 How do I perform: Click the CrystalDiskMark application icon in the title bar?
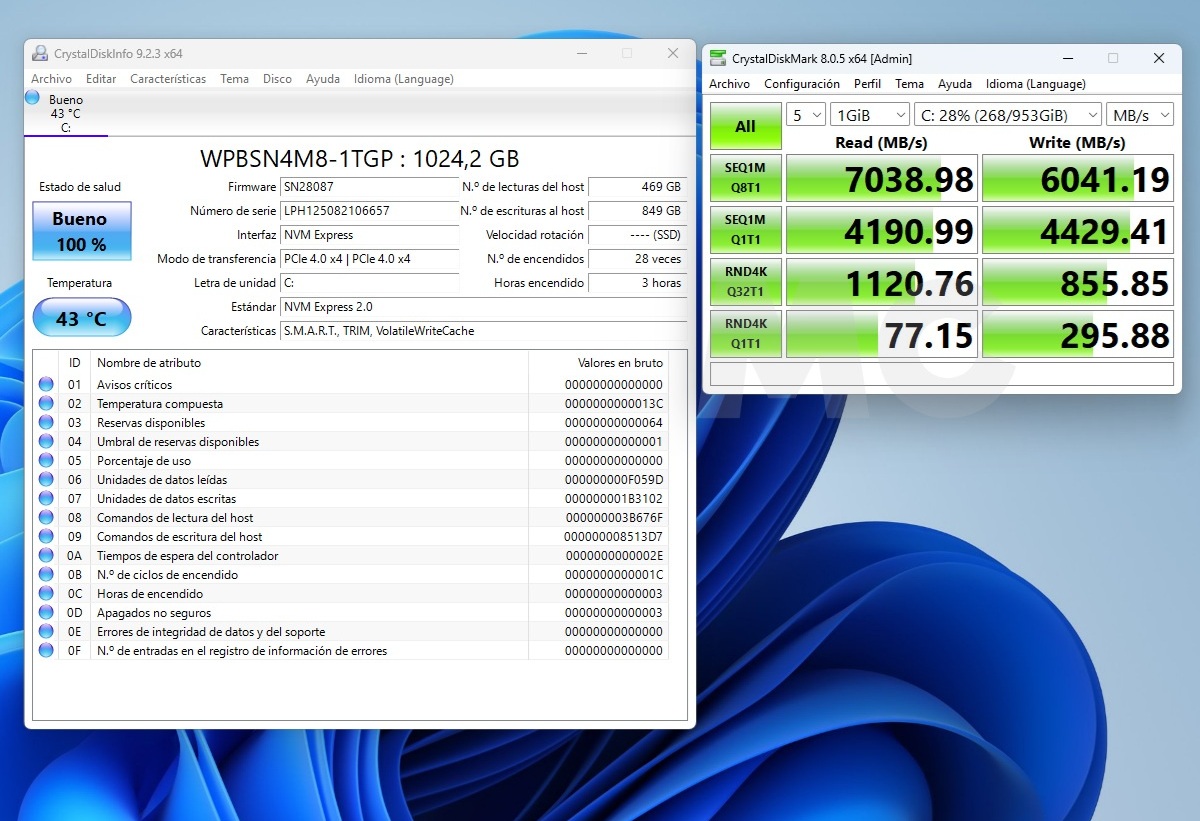coord(716,58)
